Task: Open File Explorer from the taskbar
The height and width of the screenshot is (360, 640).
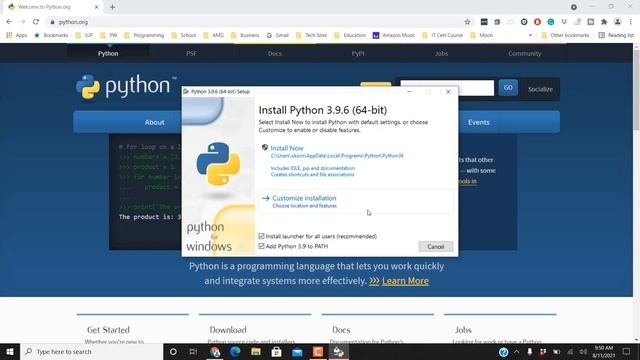Action: (x=256, y=351)
